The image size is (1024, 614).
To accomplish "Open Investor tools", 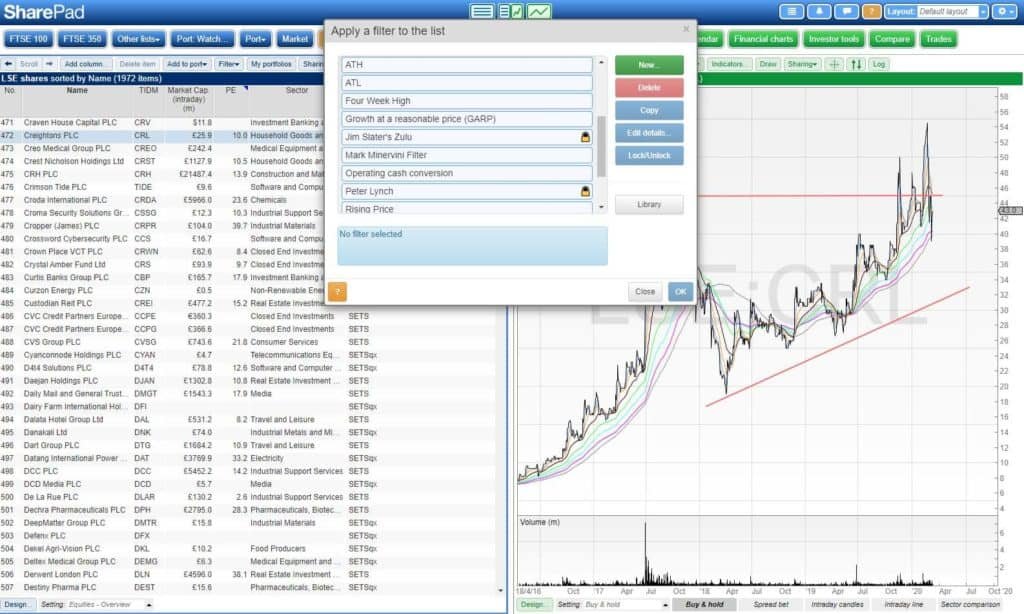I will coord(834,39).
